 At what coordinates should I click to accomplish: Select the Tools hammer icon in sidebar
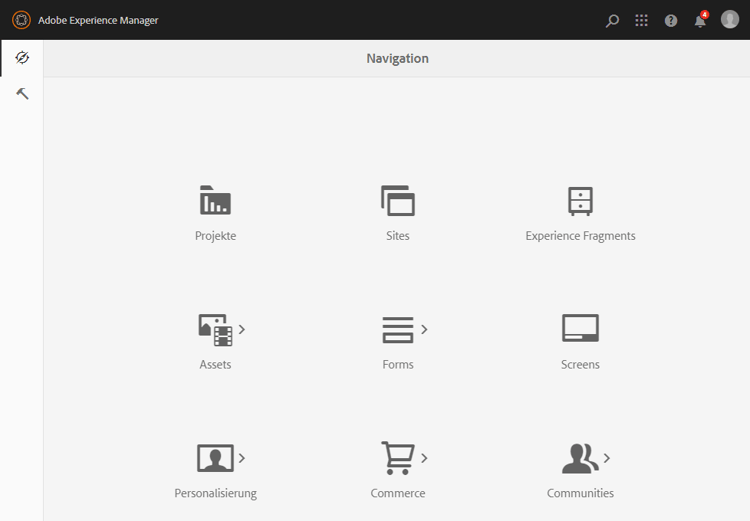22,93
